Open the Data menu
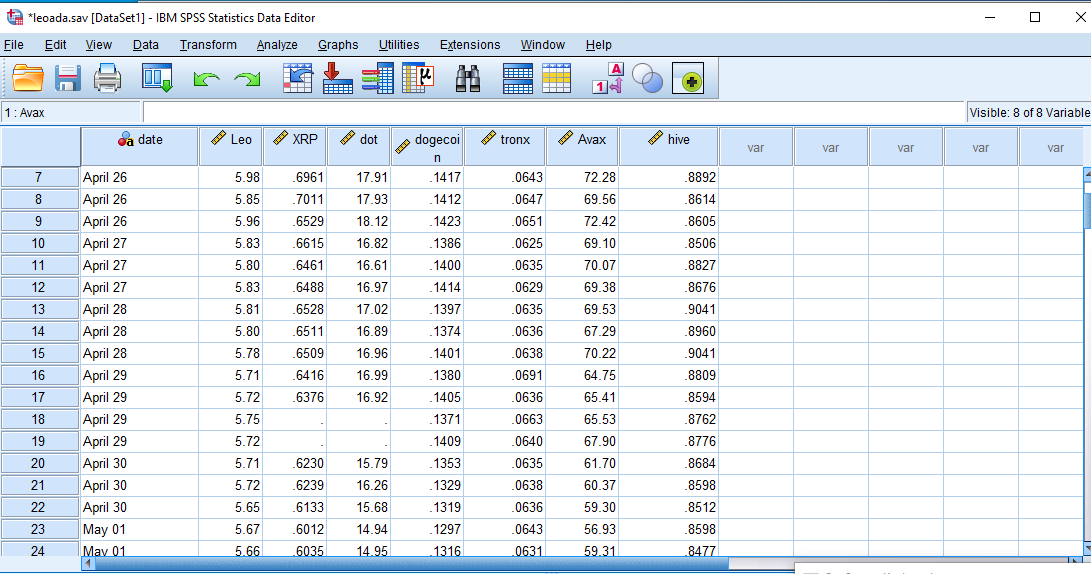 (x=145, y=45)
